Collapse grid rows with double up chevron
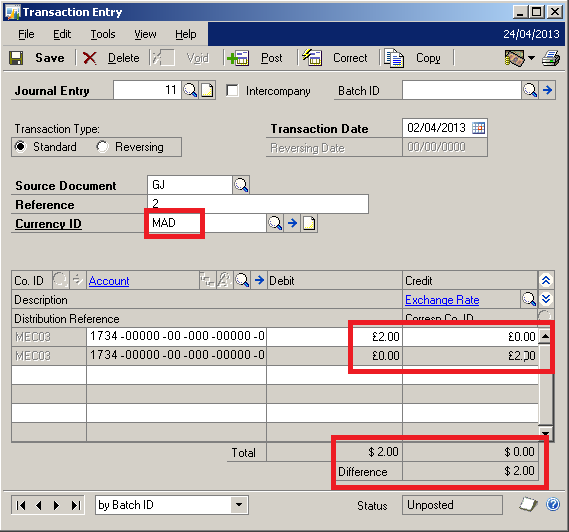569x532 pixels. (546, 280)
